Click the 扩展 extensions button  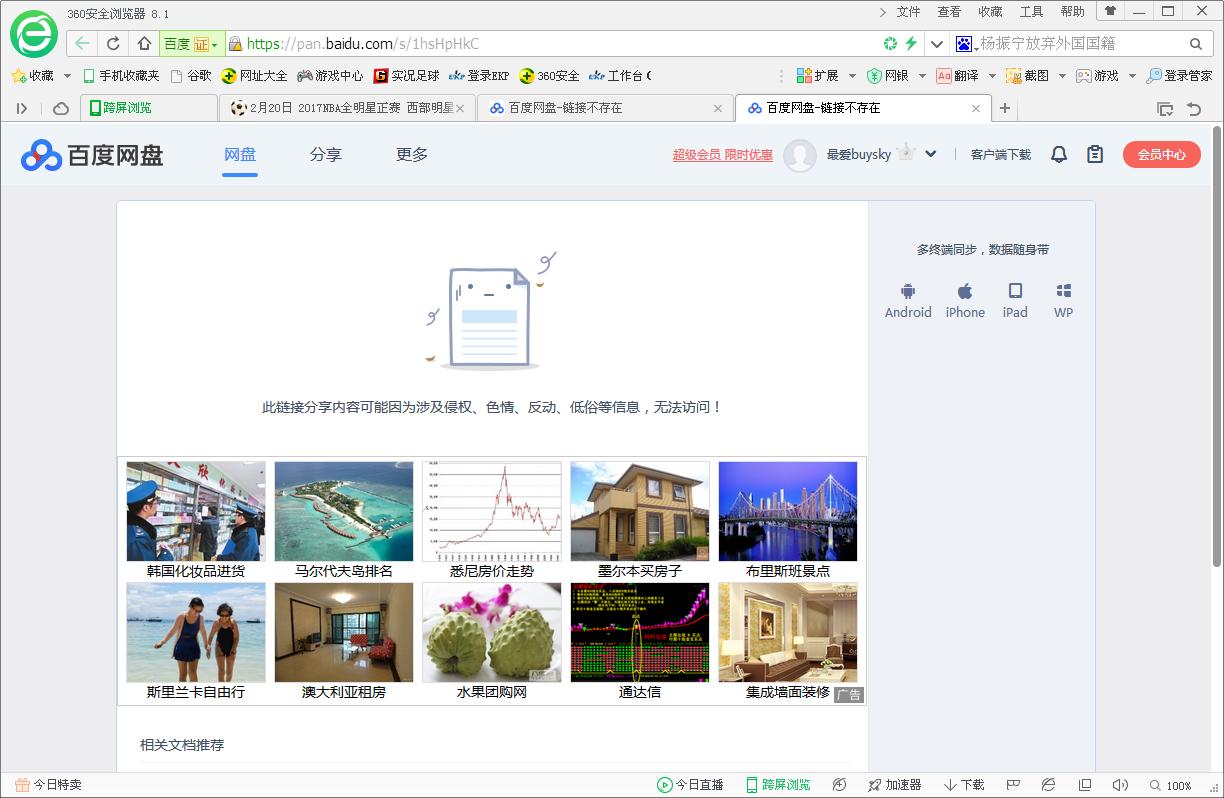(817, 76)
